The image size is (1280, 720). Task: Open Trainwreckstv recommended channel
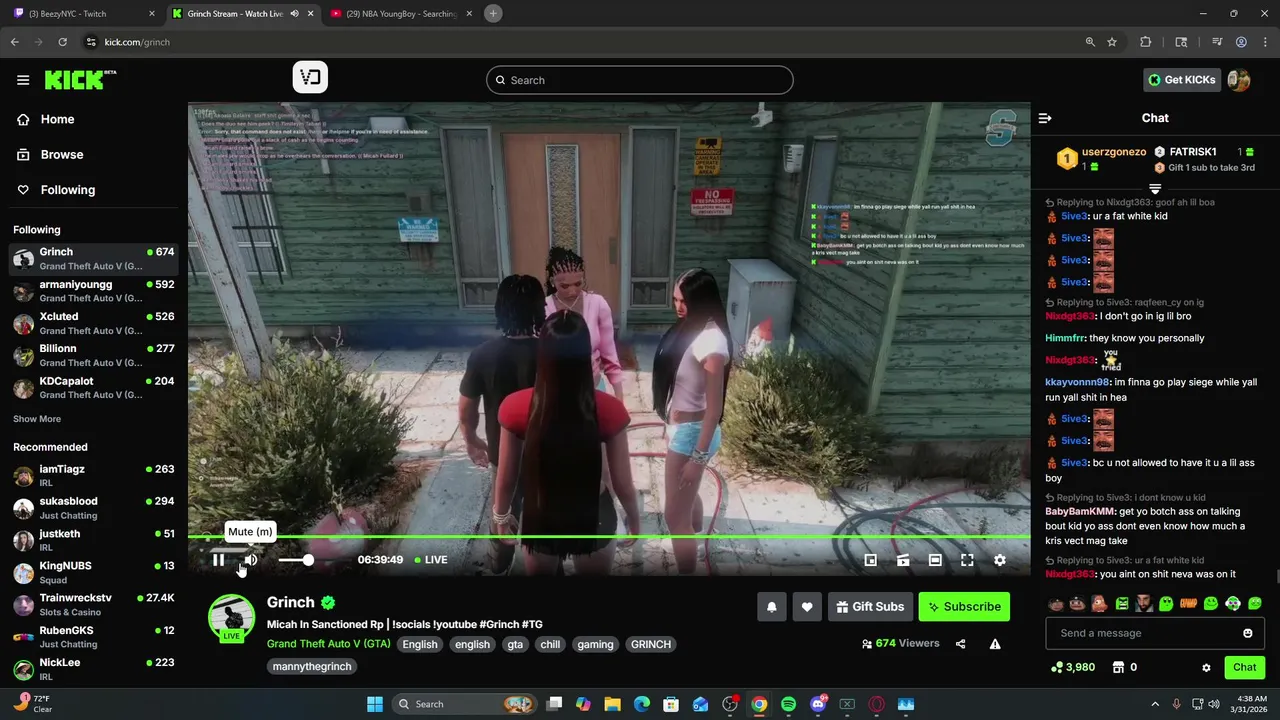[94, 604]
